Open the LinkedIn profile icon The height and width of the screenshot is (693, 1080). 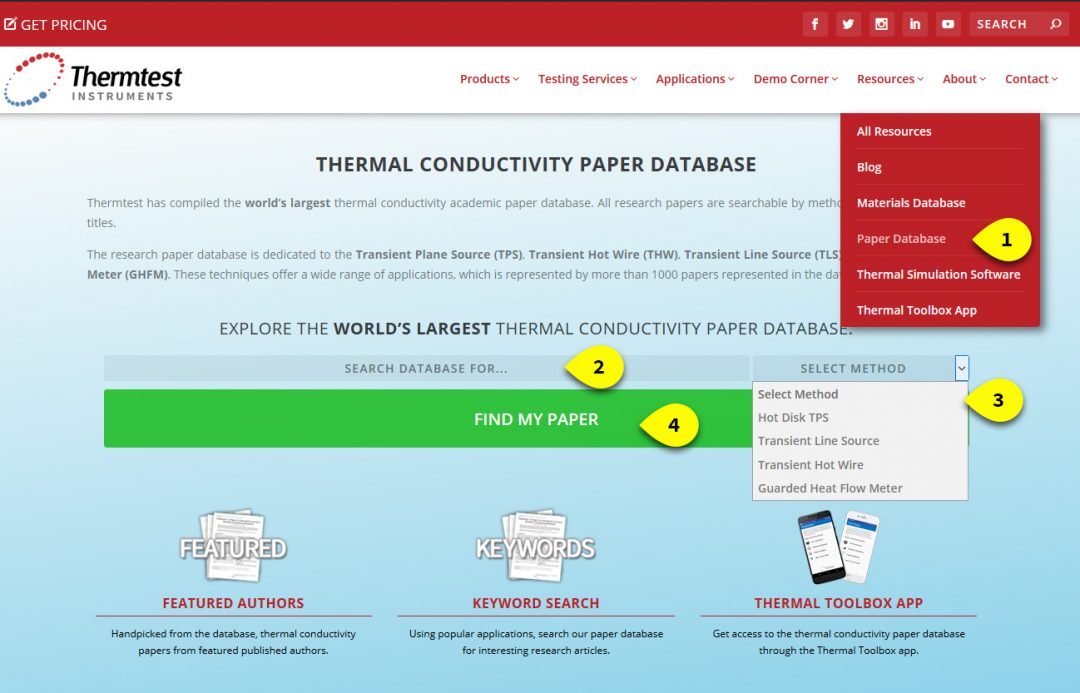click(914, 23)
